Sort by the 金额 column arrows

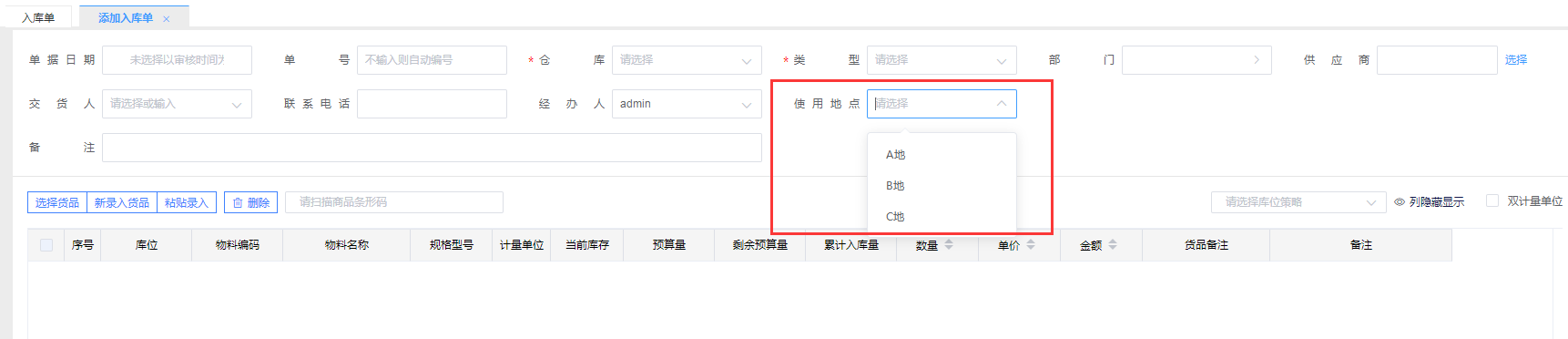(1113, 245)
